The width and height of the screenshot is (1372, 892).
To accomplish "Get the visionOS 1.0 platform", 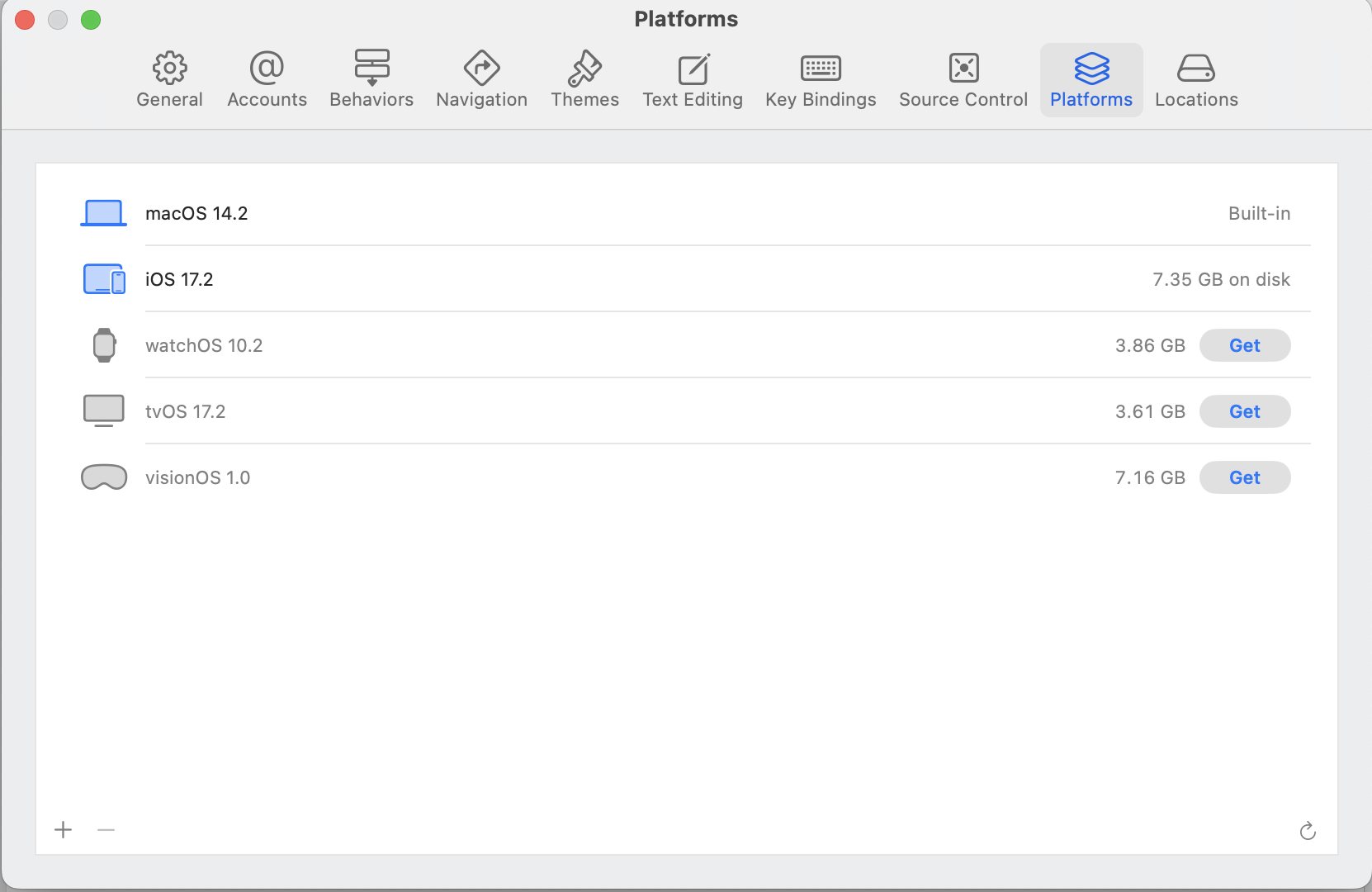I will (1245, 477).
